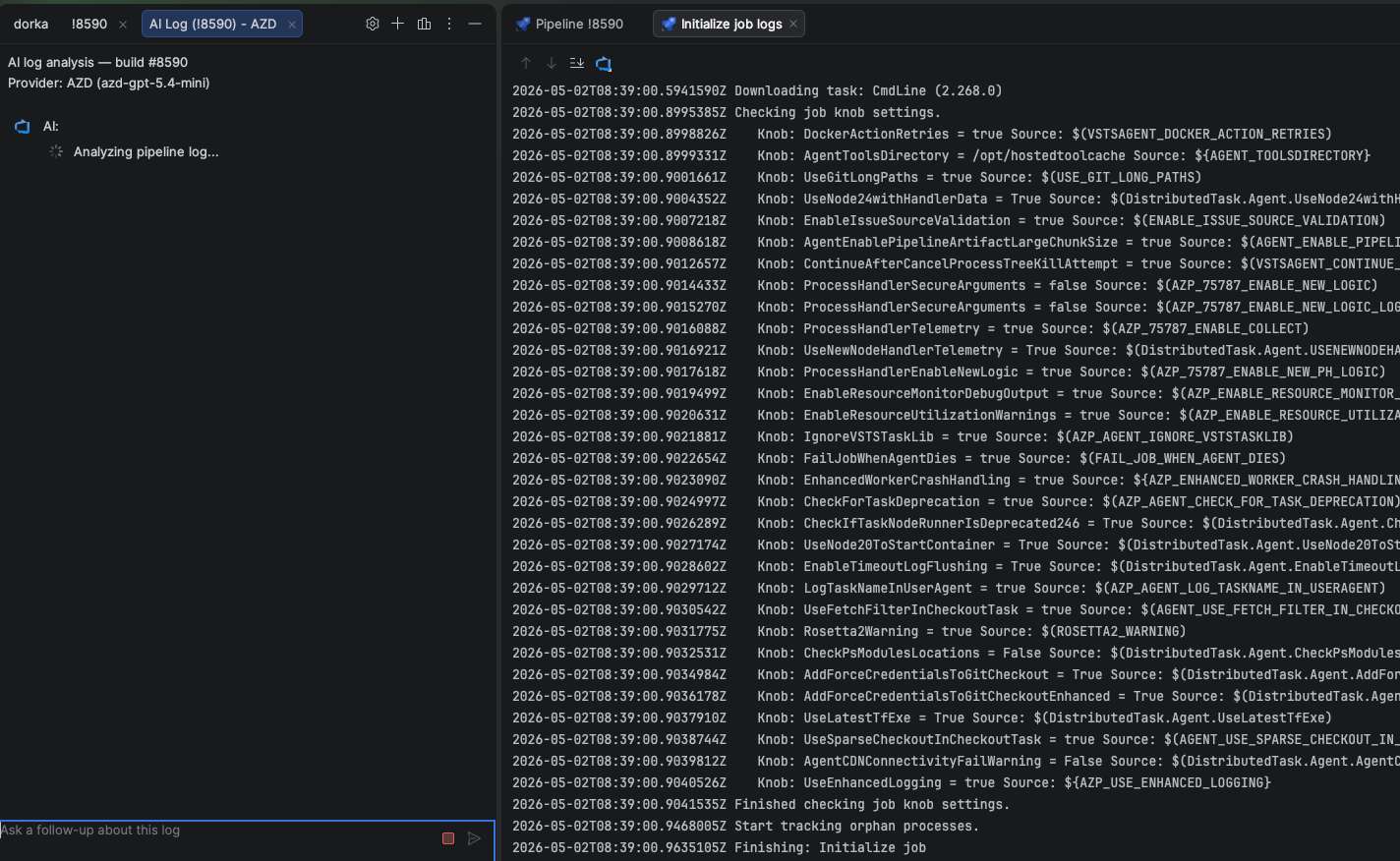This screenshot has width=1400, height=861.
Task: Click the scroll to end icon
Action: pos(577,63)
